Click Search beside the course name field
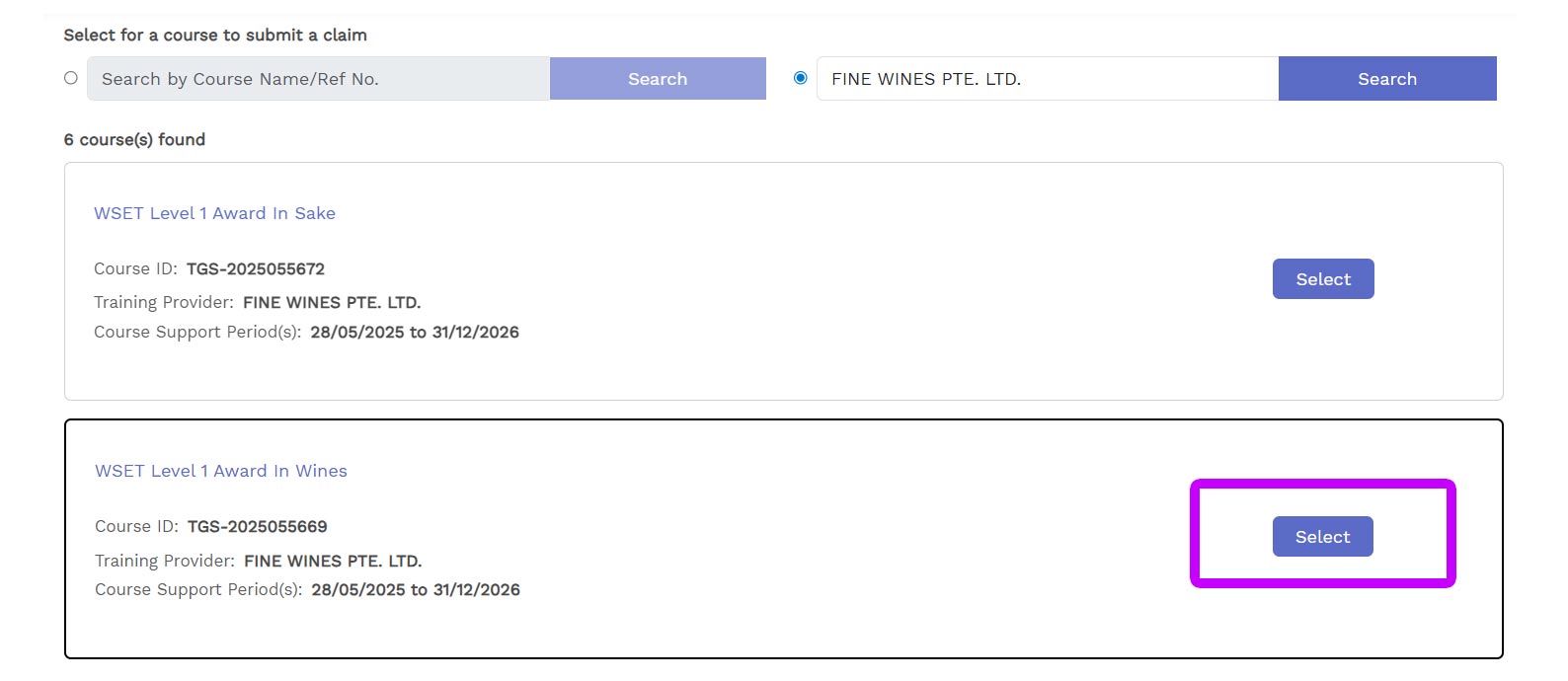1568x681 pixels. (658, 78)
